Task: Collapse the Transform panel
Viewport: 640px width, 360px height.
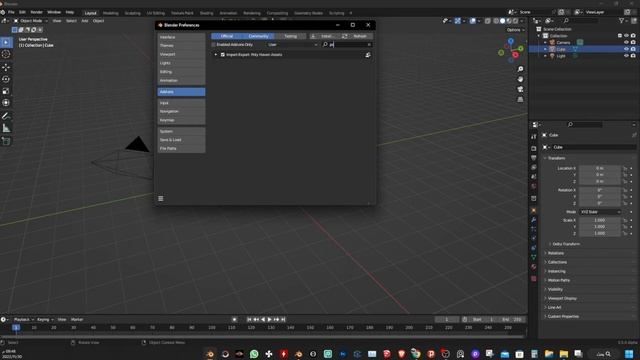Action: click(556, 158)
